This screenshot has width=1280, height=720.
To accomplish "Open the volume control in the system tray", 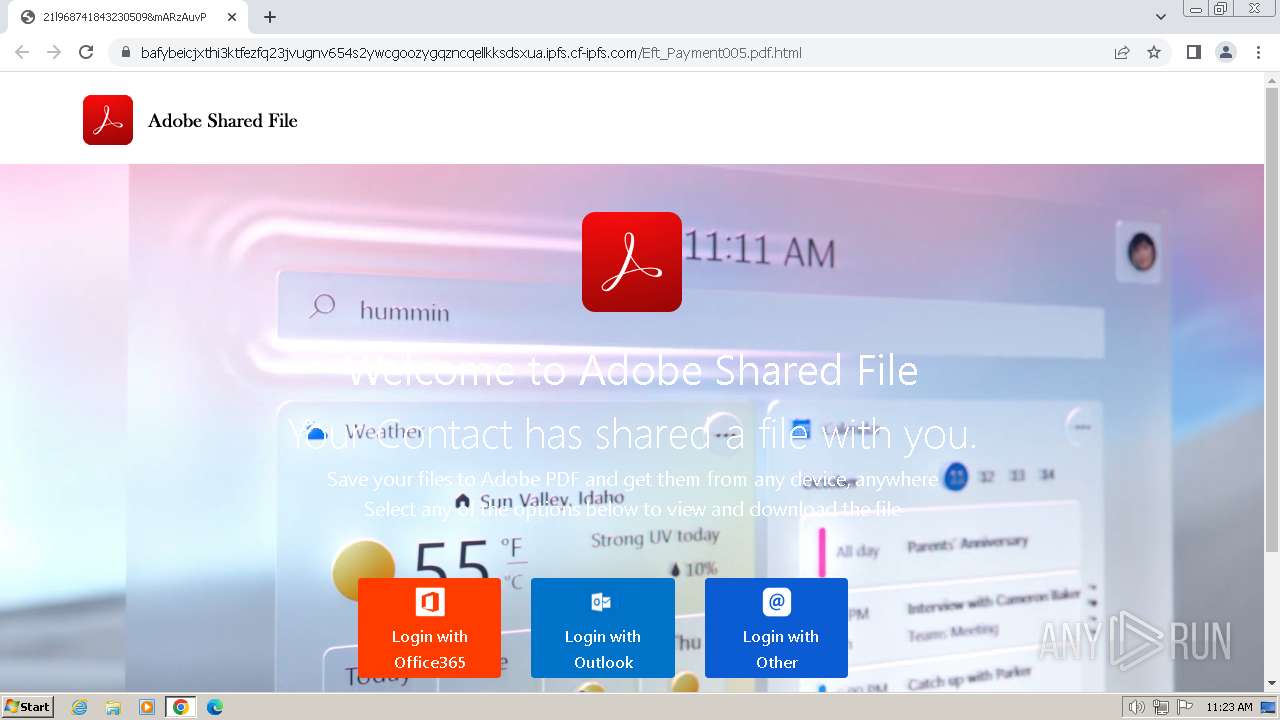I will (1137, 707).
